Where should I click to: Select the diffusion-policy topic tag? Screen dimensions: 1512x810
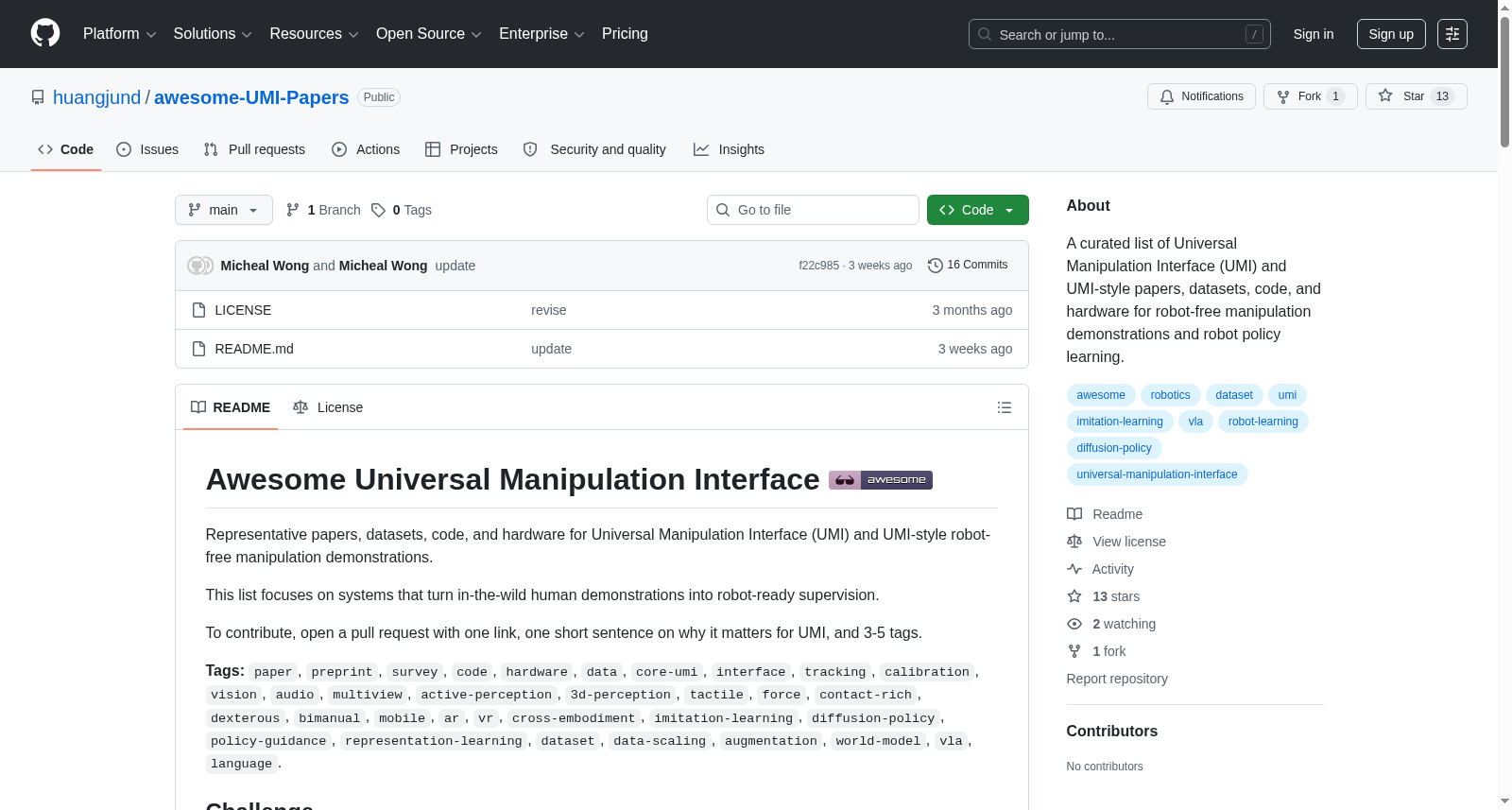click(x=1114, y=448)
